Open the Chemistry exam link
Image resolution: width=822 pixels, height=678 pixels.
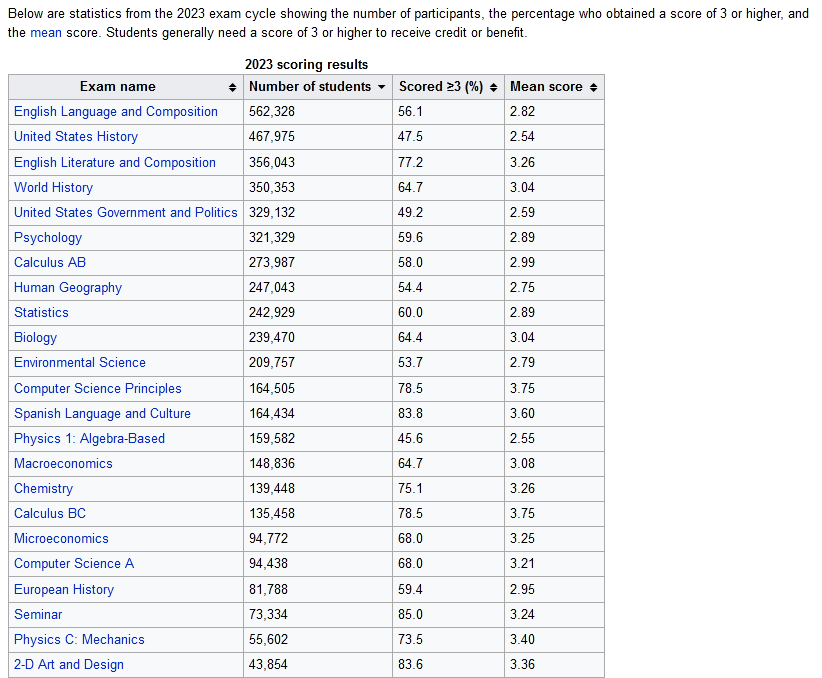pos(44,489)
